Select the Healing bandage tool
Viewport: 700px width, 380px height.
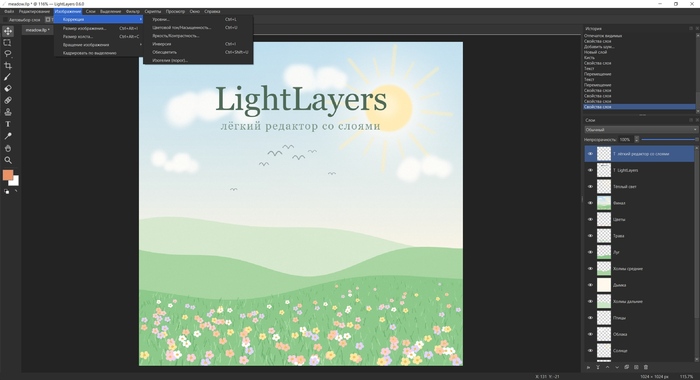pos(8,100)
